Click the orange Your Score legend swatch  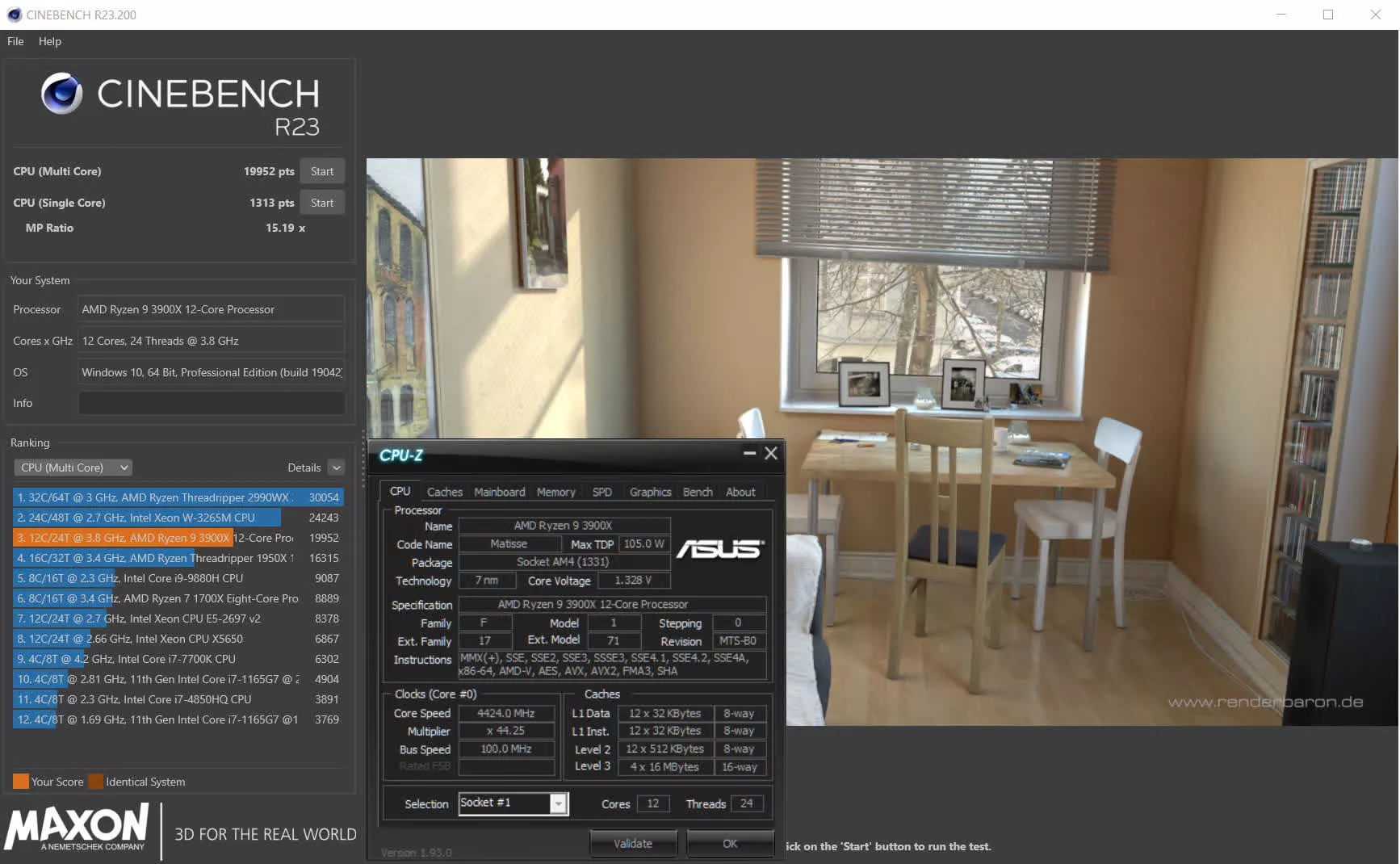21,782
